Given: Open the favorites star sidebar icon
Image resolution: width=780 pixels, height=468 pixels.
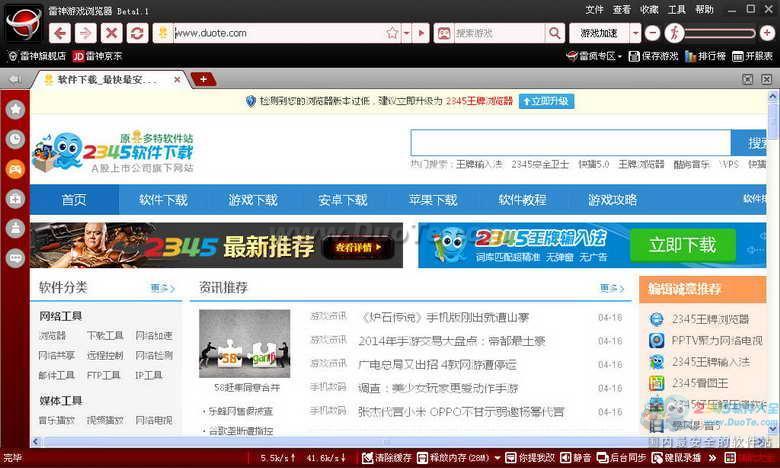Looking at the screenshot, I should pos(15,109).
